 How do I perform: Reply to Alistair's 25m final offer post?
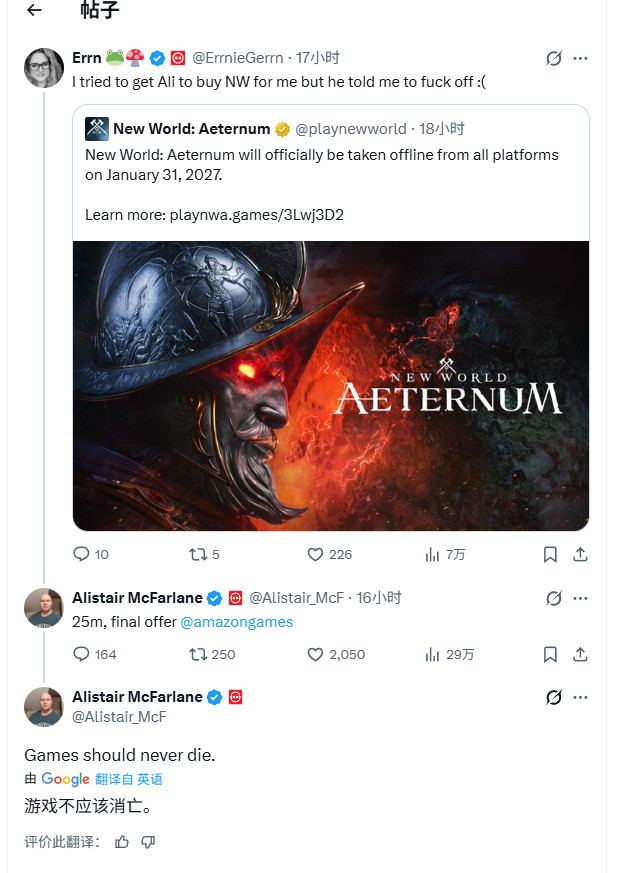82,654
